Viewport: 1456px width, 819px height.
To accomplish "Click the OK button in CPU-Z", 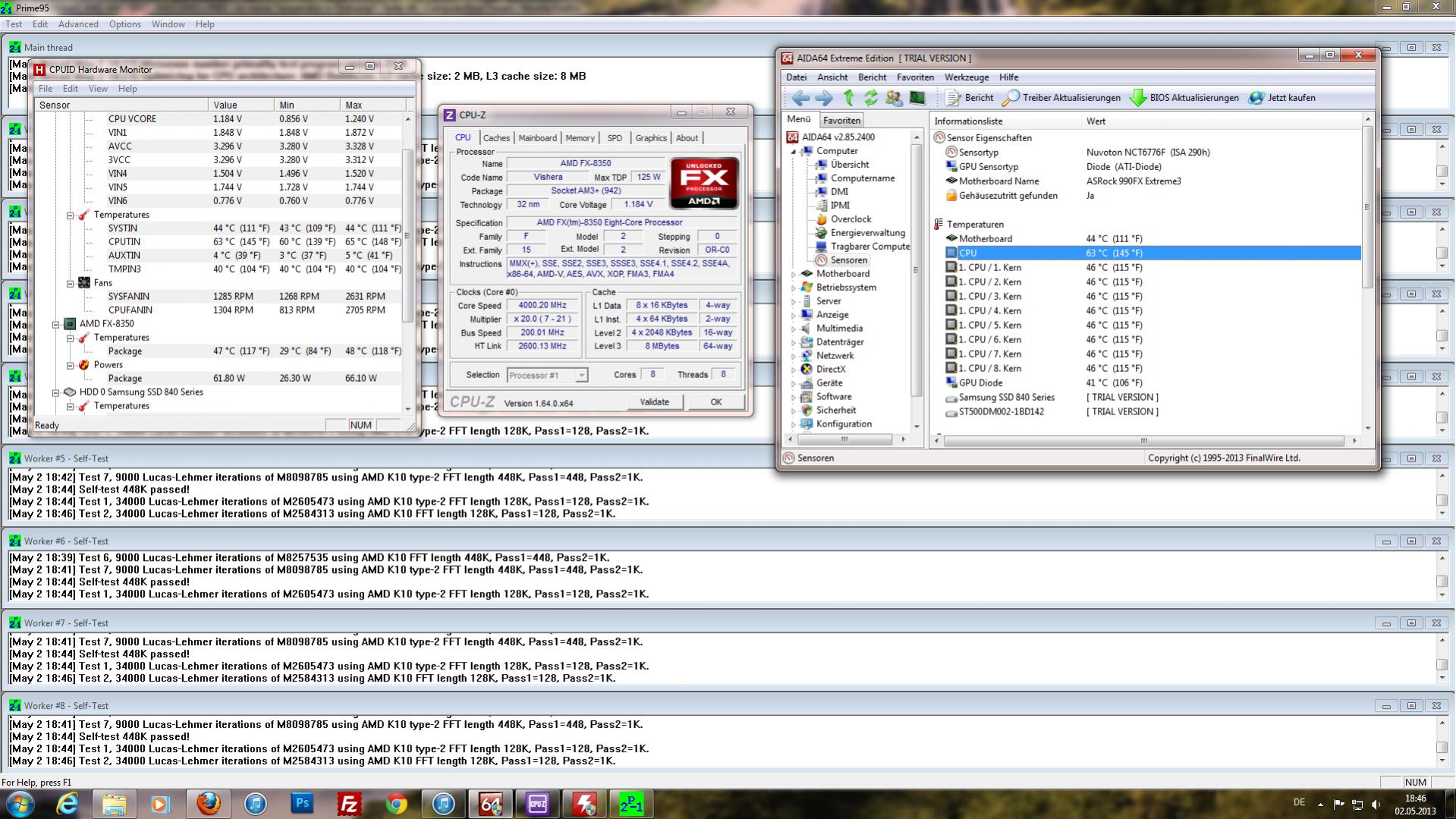I will [715, 402].
